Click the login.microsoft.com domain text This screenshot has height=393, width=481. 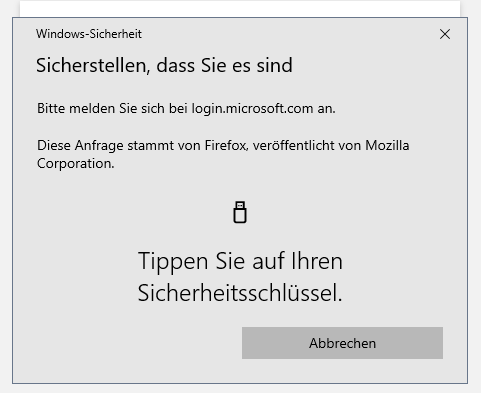tap(252, 109)
